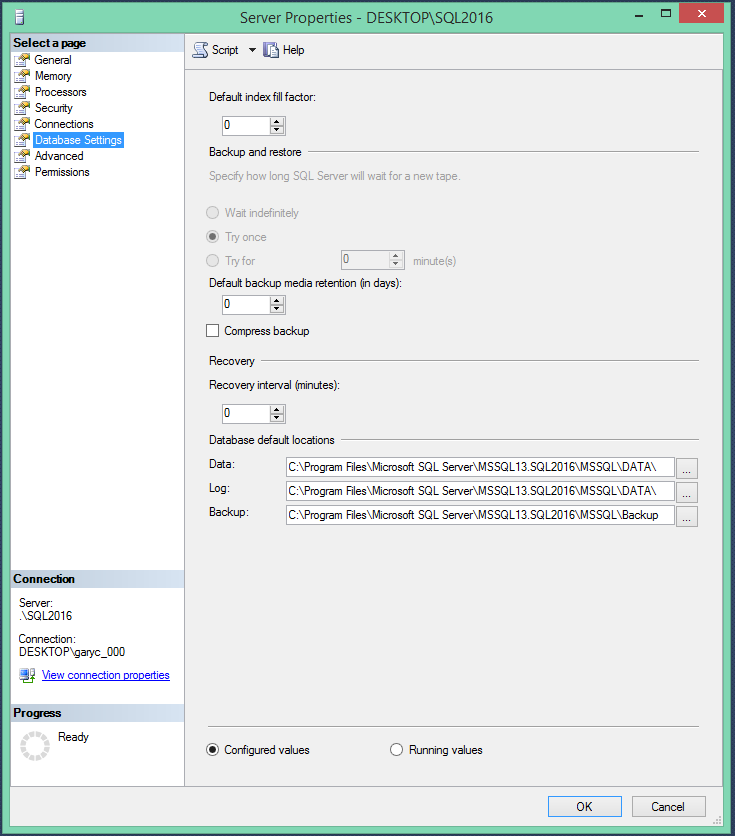Close the Server Properties window
The height and width of the screenshot is (836, 735).
pos(701,13)
